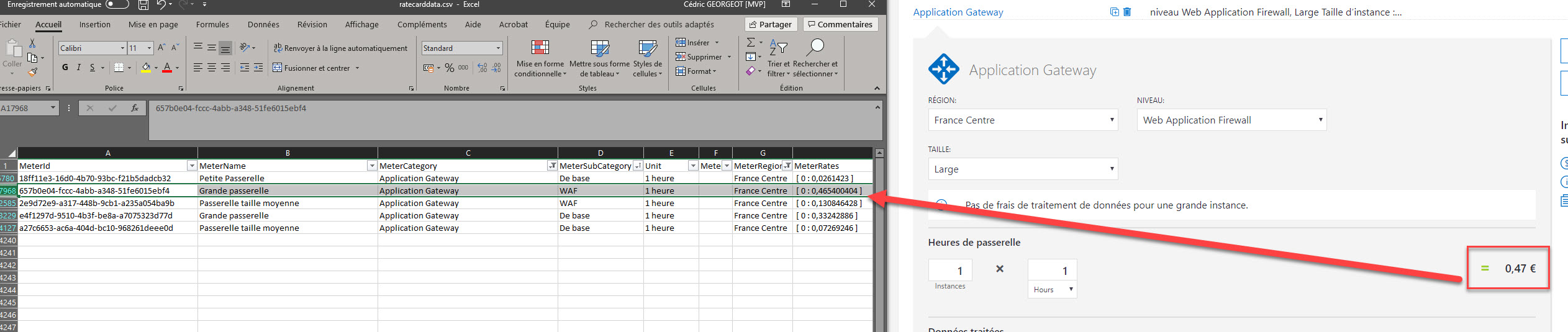1568x332 pixels.
Task: Click the Save diskette icon in title bar
Action: [x=143, y=5]
